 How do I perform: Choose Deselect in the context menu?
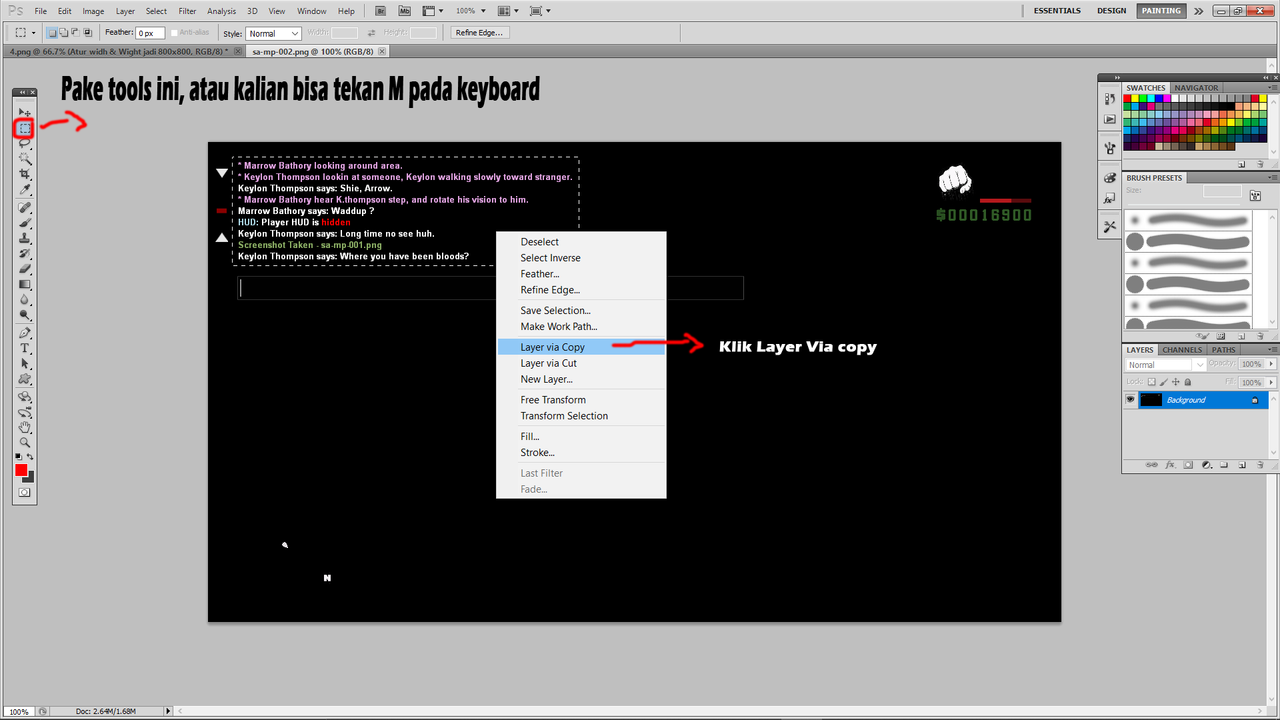[x=581, y=242]
